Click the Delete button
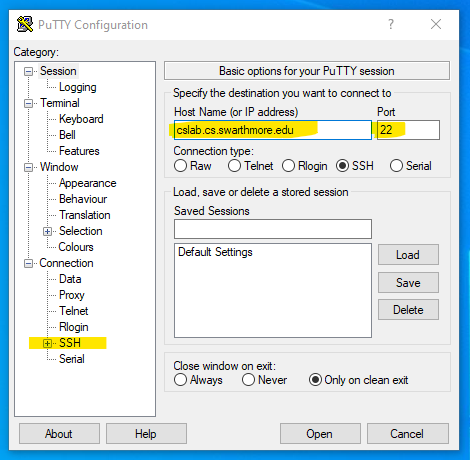Image resolution: width=470 pixels, height=460 pixels. 408,310
